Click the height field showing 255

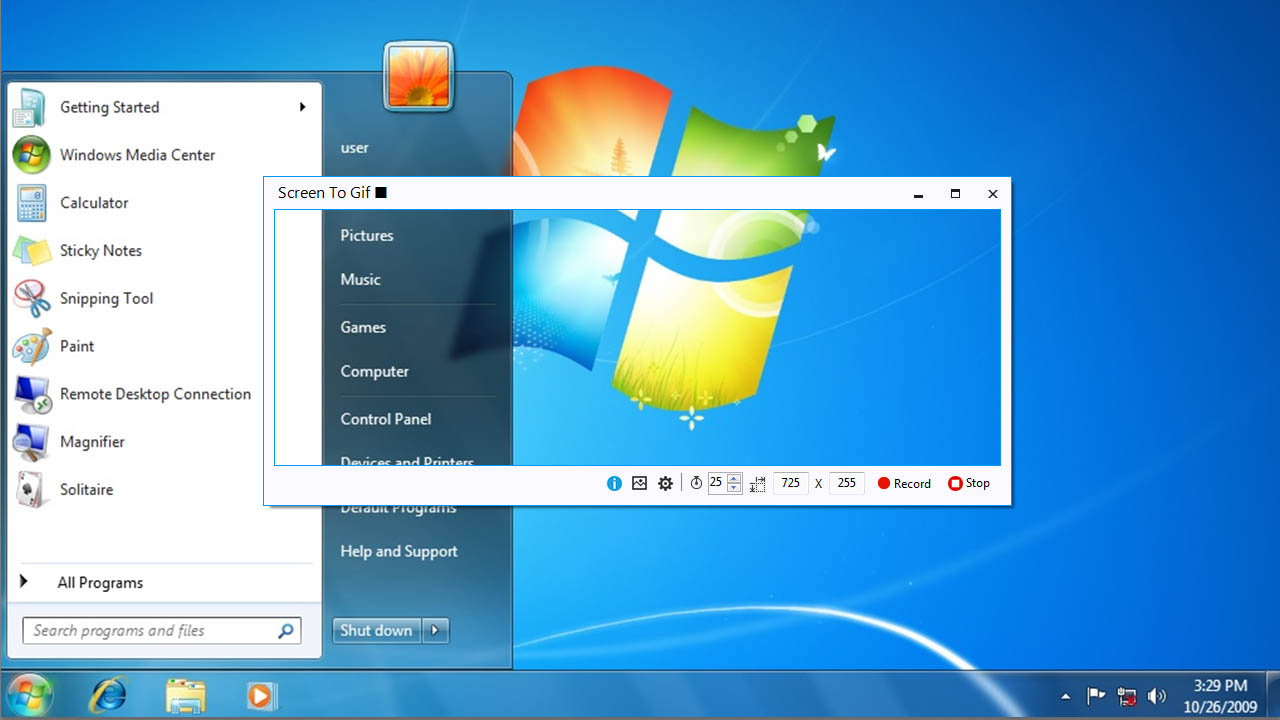(846, 483)
